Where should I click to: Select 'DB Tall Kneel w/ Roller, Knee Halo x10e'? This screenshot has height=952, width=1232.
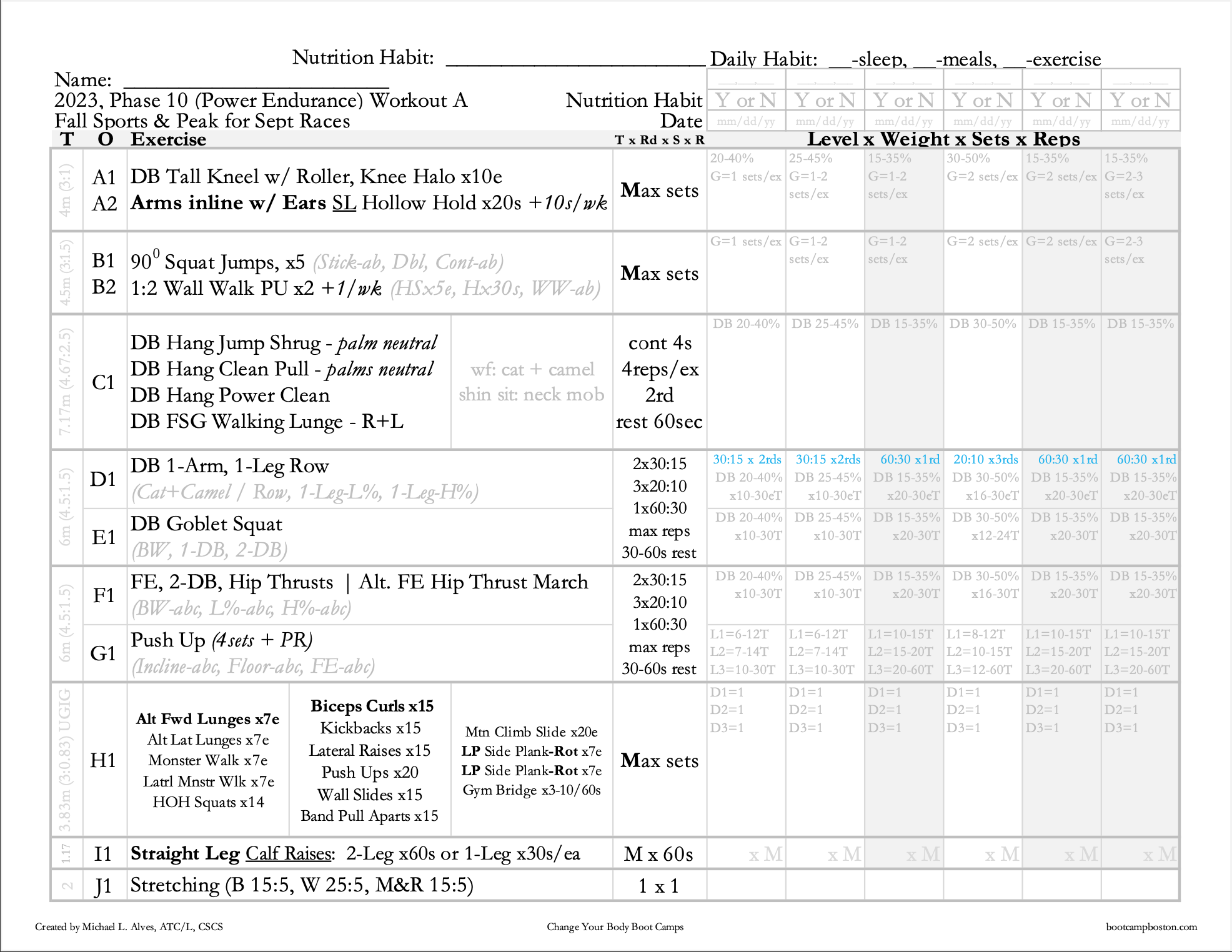[316, 177]
